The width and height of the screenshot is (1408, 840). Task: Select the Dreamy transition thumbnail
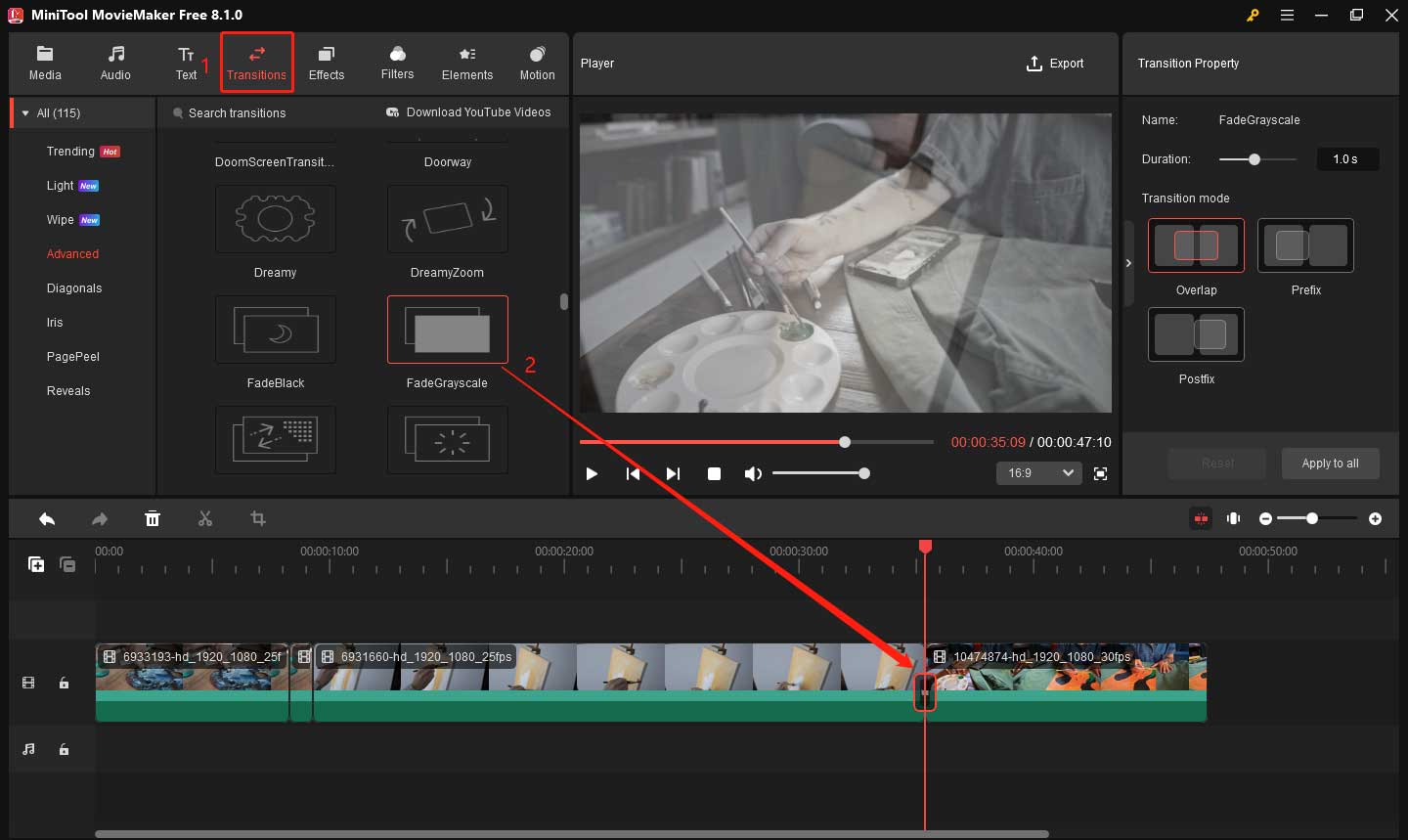(275, 220)
